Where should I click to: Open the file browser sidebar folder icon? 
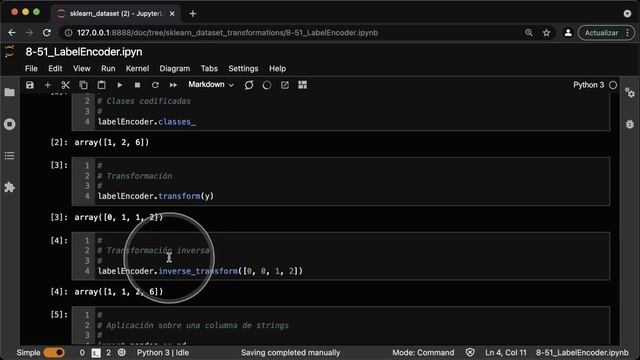(x=9, y=92)
